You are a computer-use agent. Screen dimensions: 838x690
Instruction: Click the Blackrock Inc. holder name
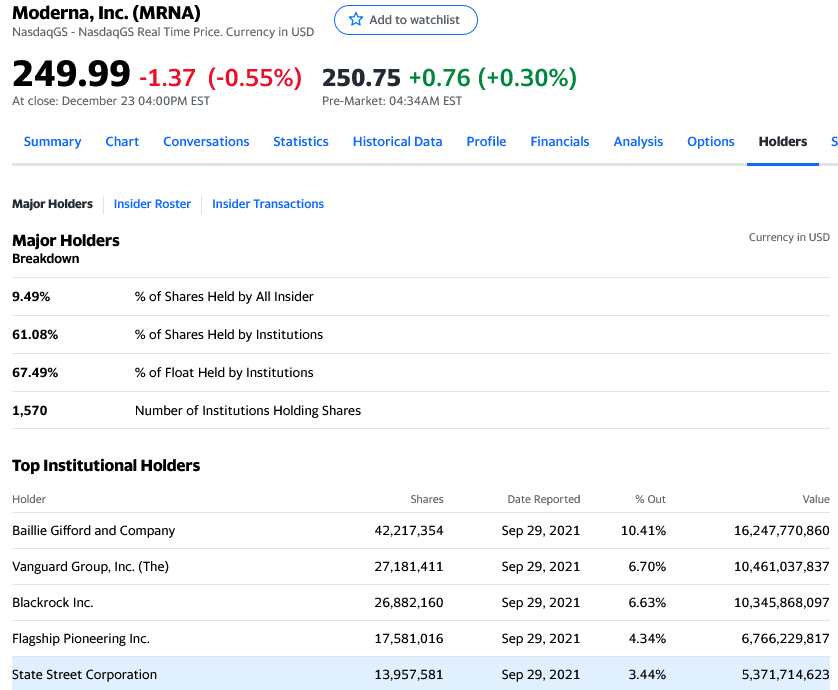coord(53,603)
